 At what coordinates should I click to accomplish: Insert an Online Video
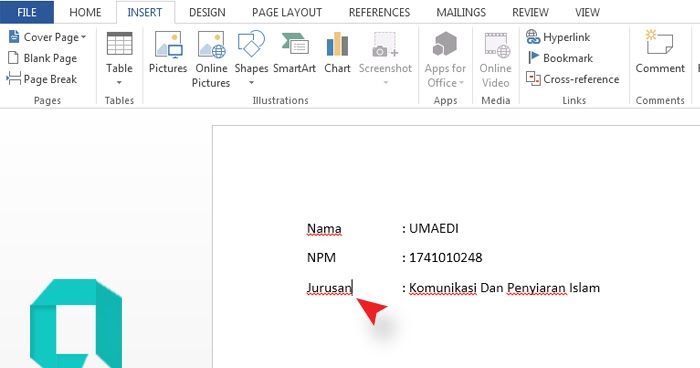tap(496, 59)
